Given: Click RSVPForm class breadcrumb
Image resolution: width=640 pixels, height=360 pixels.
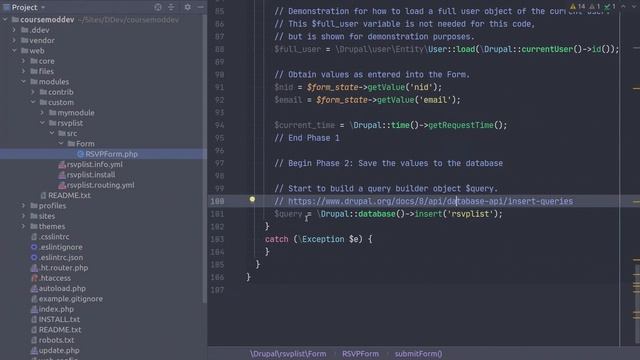Looking at the screenshot, I should tap(360, 354).
